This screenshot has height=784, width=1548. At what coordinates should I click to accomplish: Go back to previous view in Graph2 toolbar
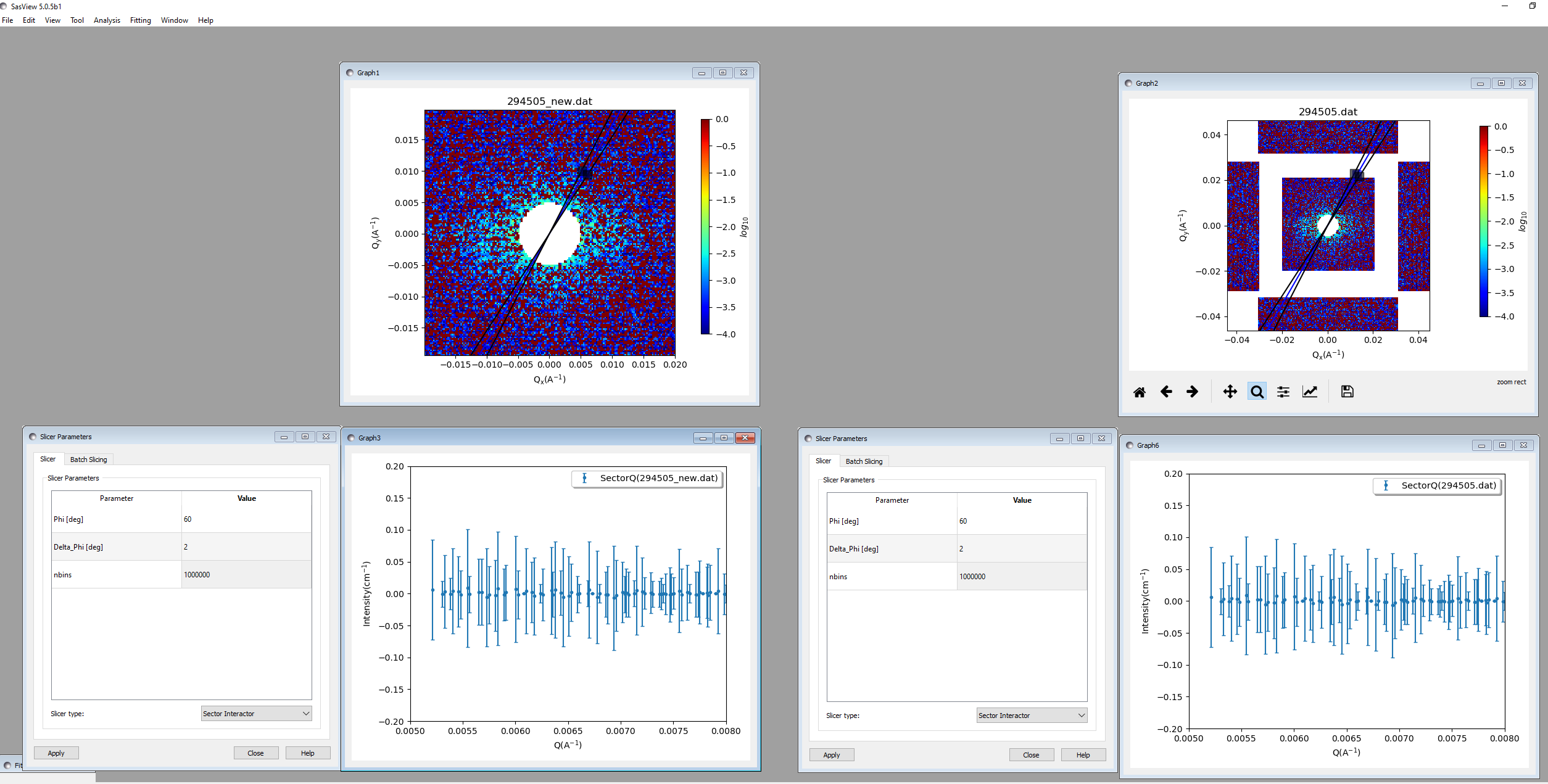click(1166, 391)
